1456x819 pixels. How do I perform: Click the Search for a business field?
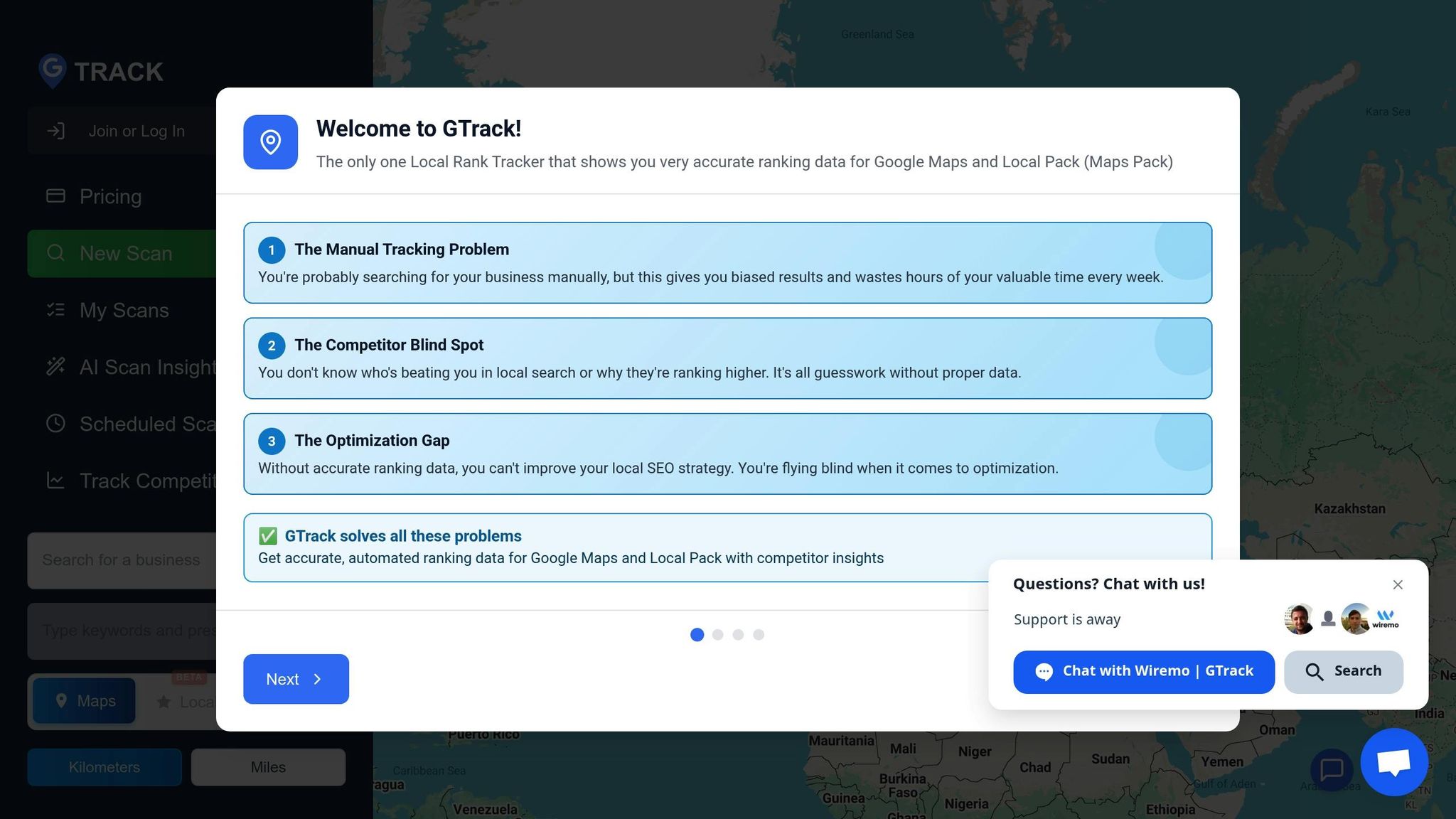[x=122, y=560]
